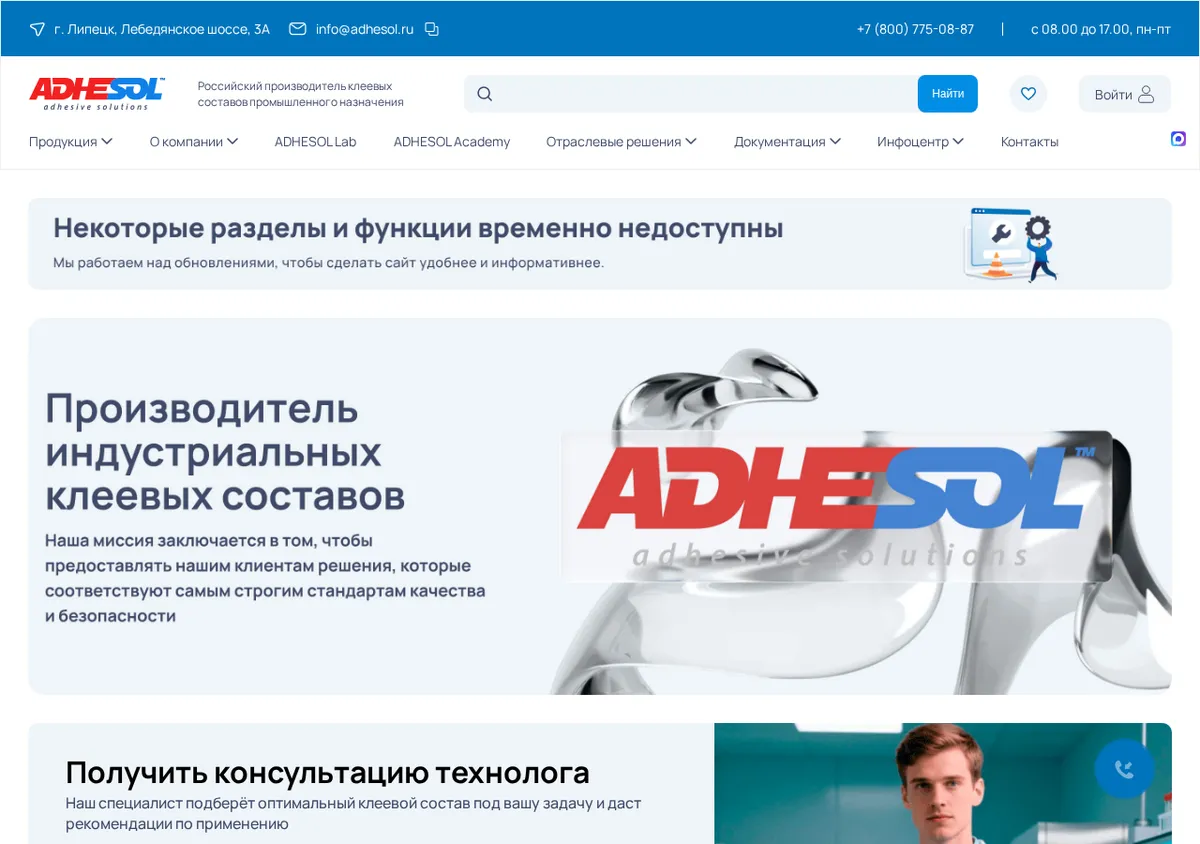Open ADHESOL Academy menu item
Screen dimensions: 1200x844
click(451, 142)
